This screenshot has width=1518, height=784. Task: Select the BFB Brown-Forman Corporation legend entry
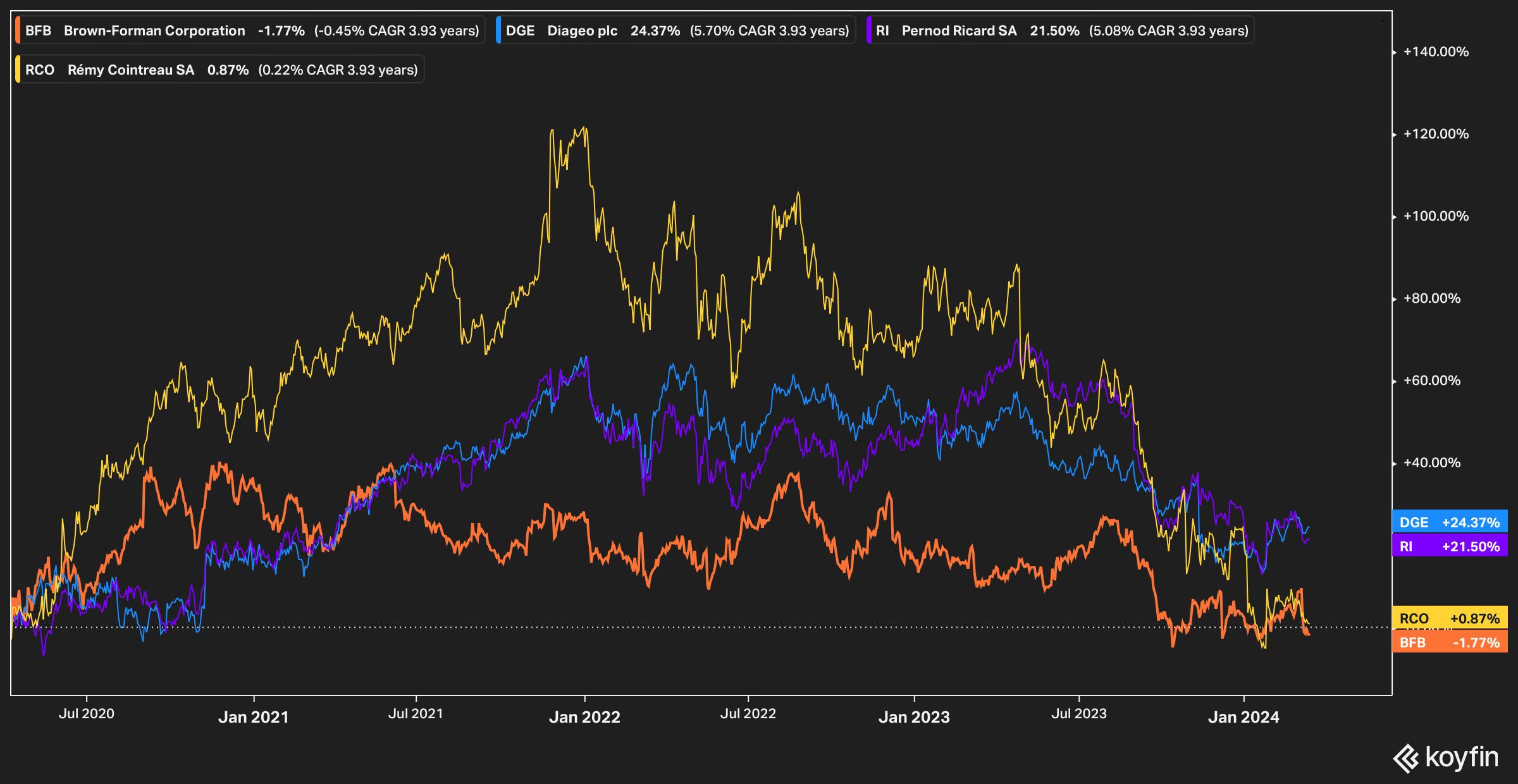coord(250,30)
